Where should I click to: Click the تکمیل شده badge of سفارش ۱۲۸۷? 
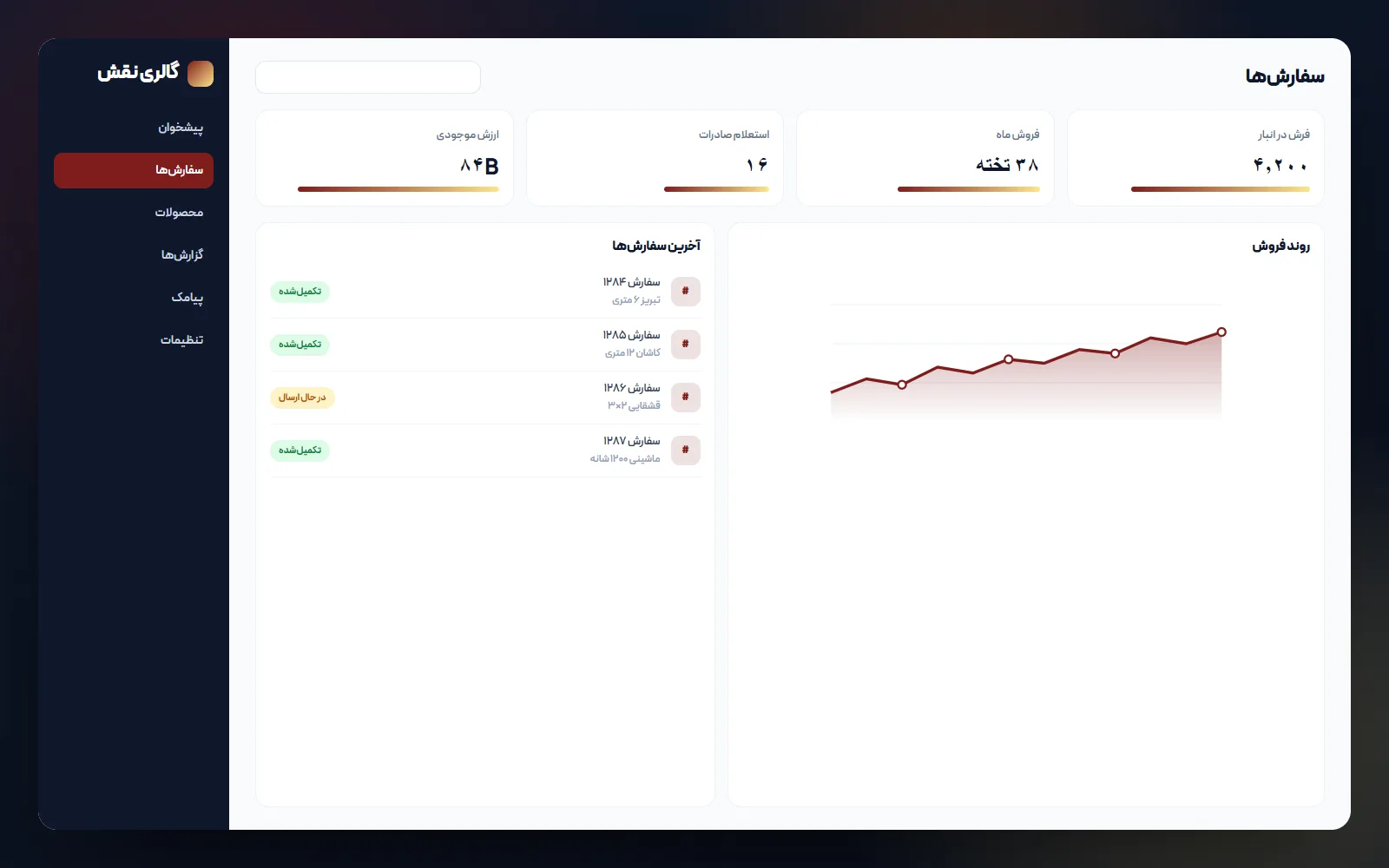click(300, 450)
